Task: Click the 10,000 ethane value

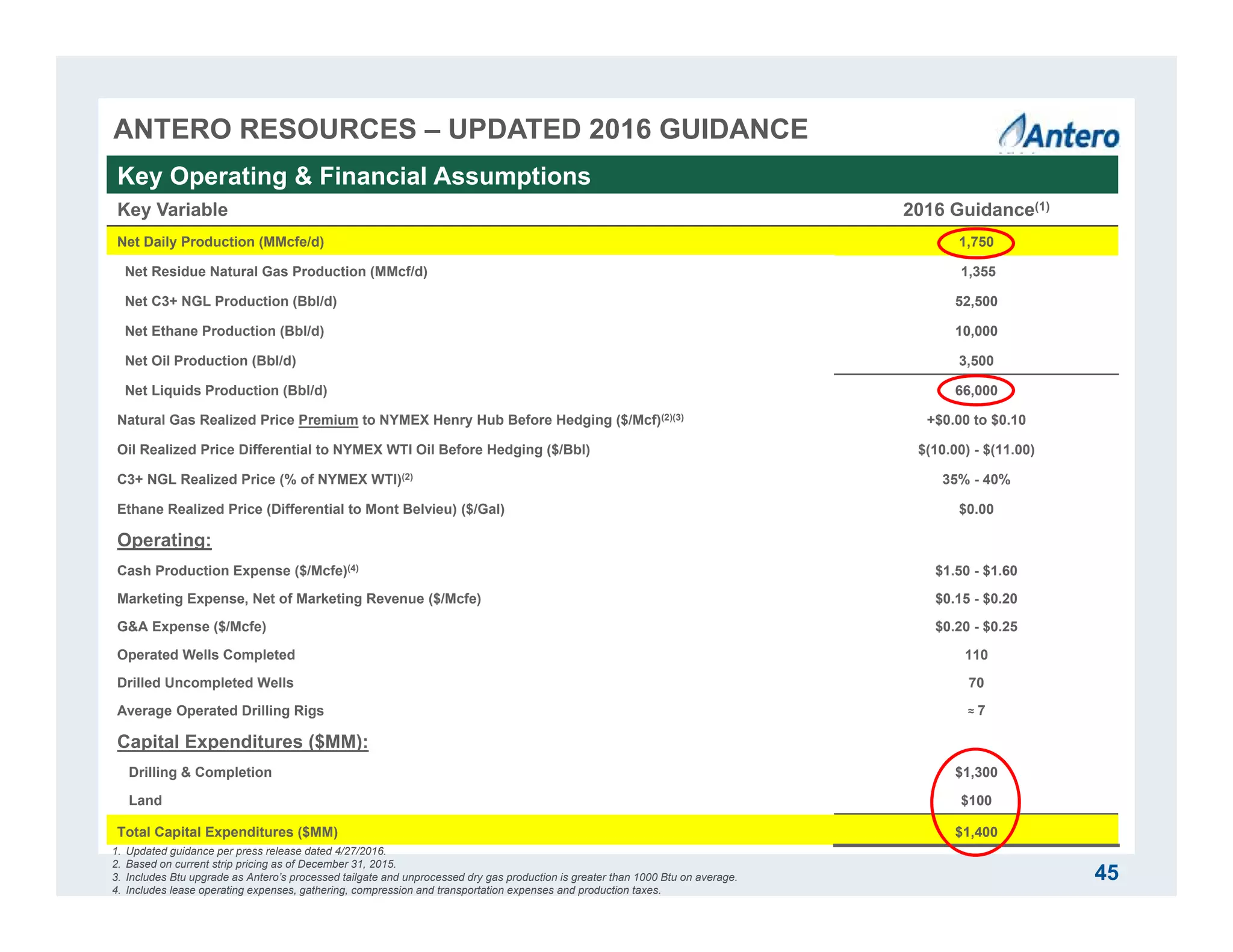Action: tap(976, 331)
